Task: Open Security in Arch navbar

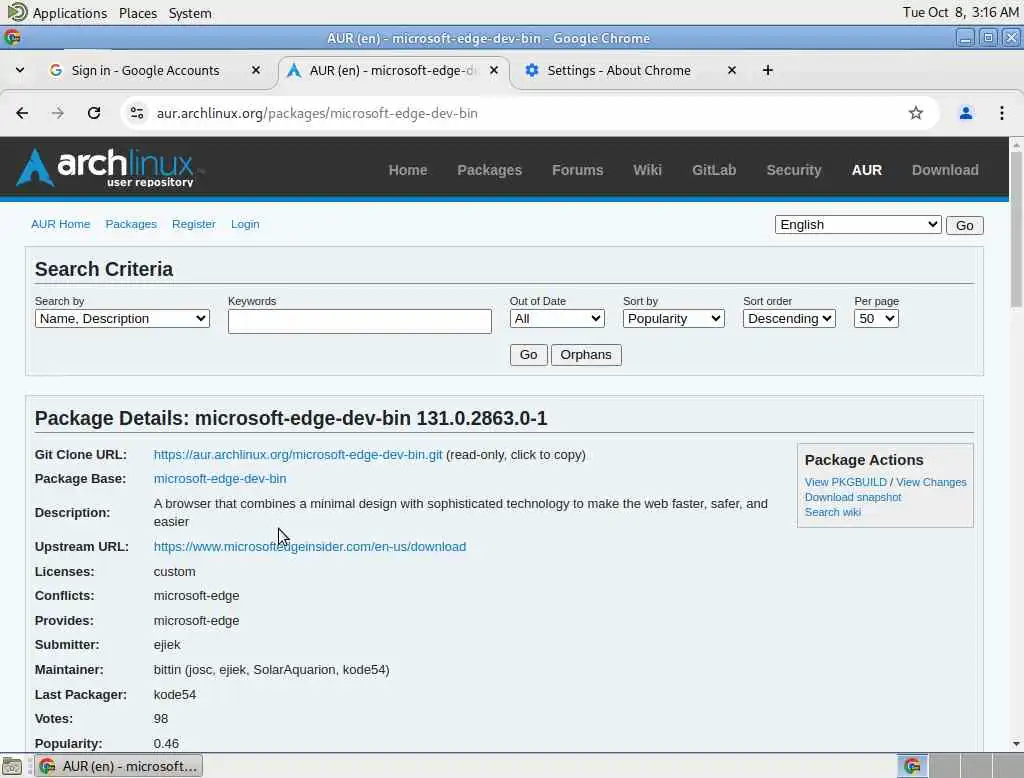Action: (793, 170)
